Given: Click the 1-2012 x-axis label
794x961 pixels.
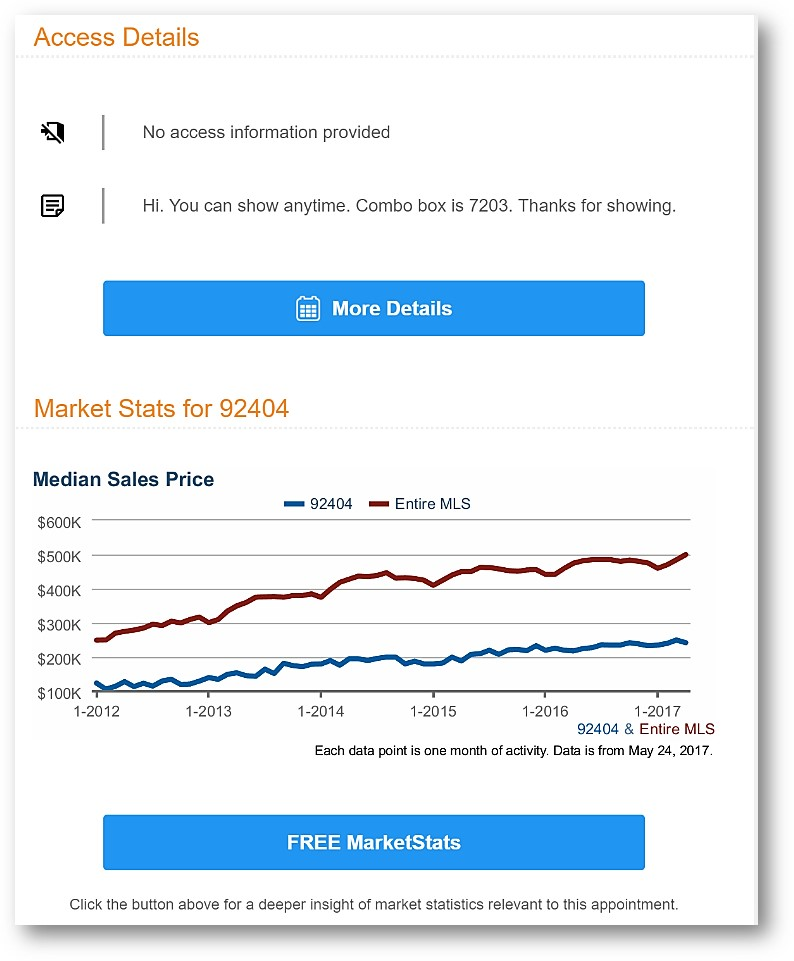Looking at the screenshot, I should tap(96, 711).
